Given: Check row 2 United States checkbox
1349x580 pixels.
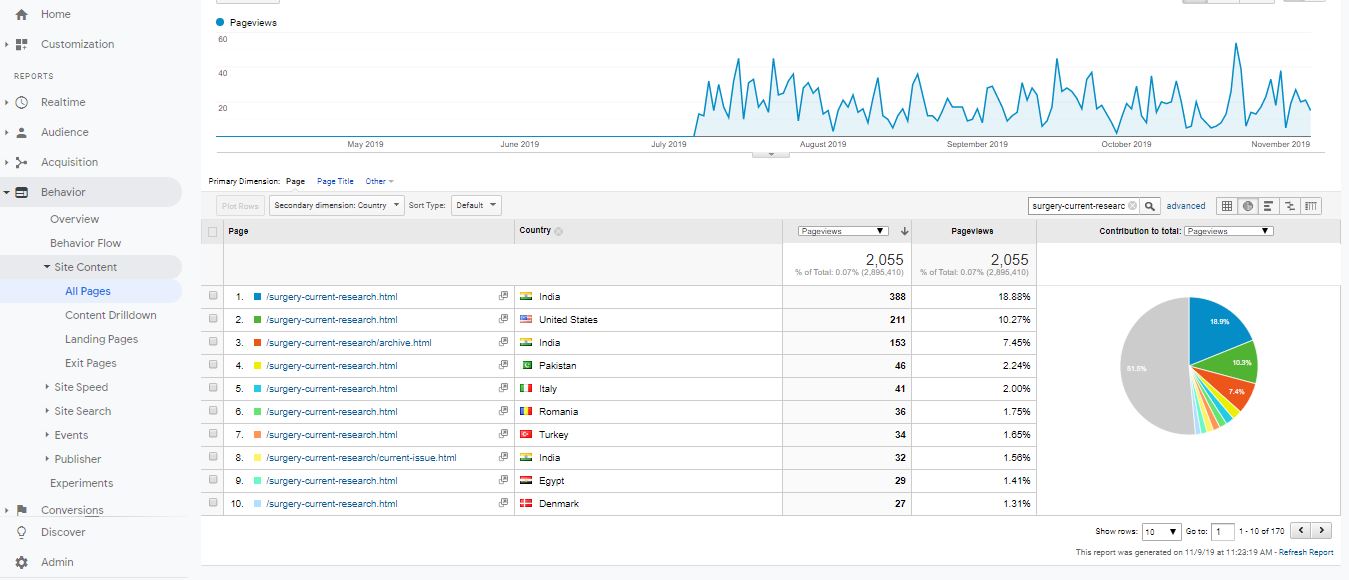Looking at the screenshot, I should pos(212,319).
